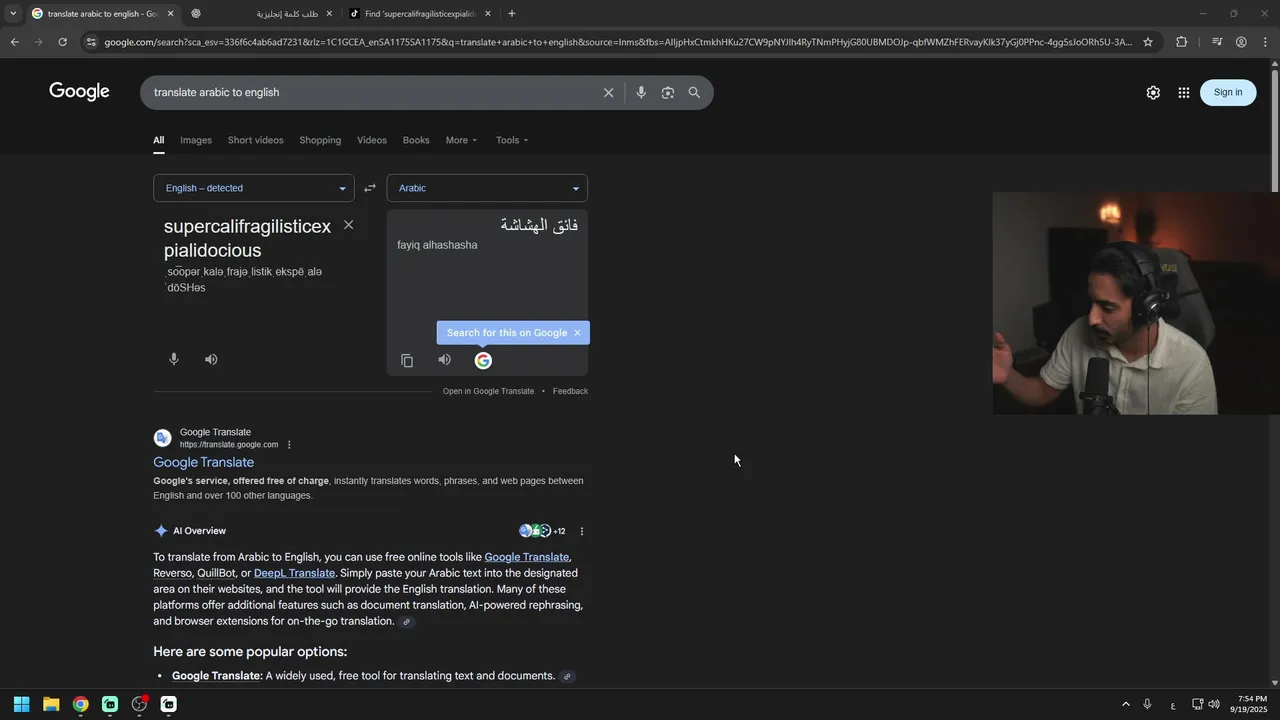Viewport: 1280px width, 720px height.
Task: Search the translation with Google icon
Action: (483, 360)
